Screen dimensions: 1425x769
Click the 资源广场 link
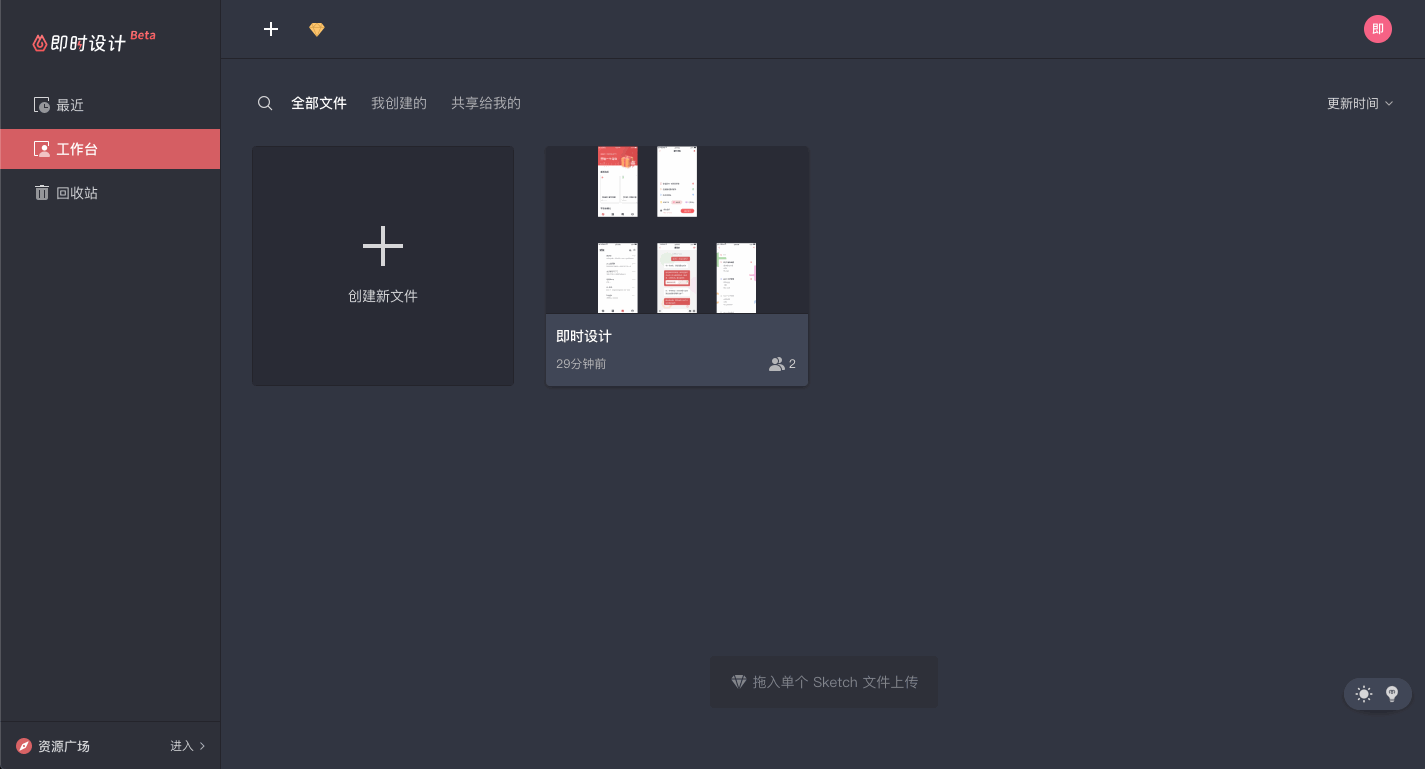64,746
